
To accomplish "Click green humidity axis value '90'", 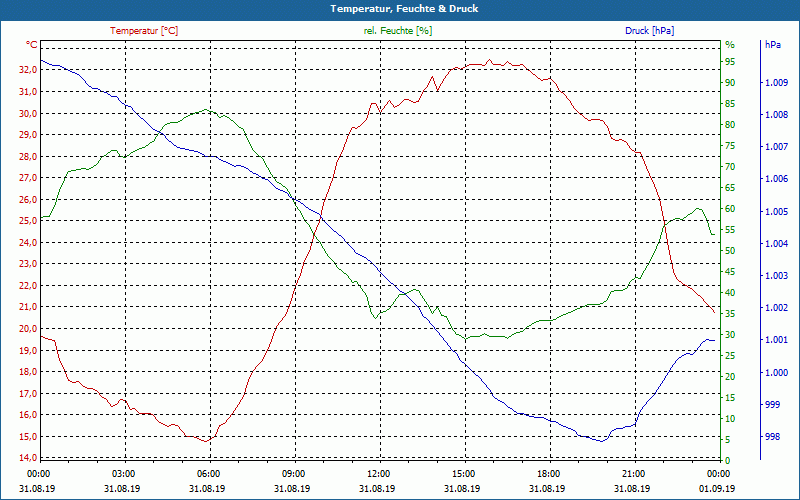I will 730,83.
